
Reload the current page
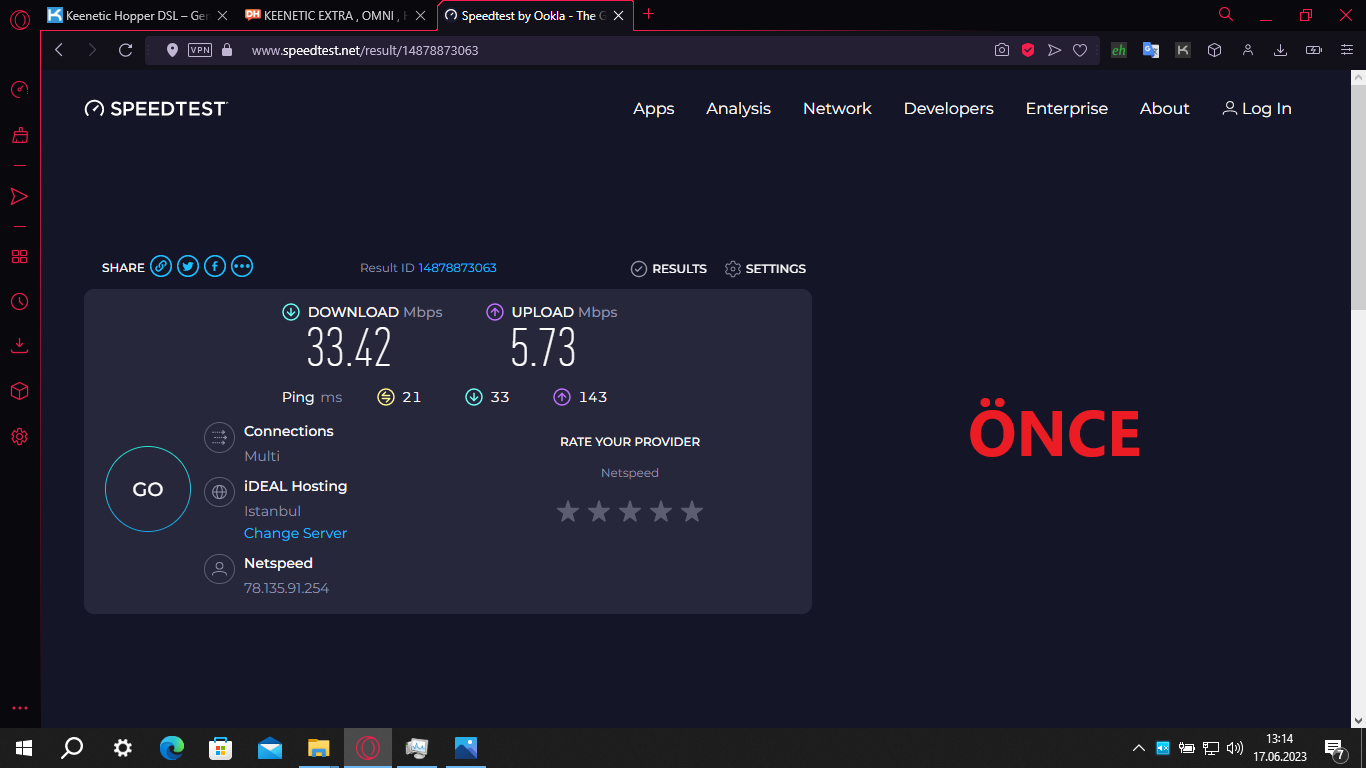(x=125, y=50)
